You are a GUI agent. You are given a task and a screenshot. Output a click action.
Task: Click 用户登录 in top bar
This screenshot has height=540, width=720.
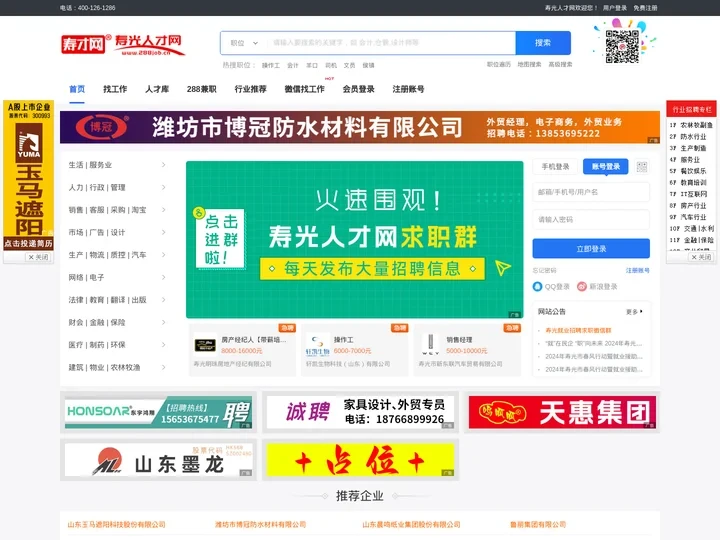pyautogui.click(x=614, y=8)
